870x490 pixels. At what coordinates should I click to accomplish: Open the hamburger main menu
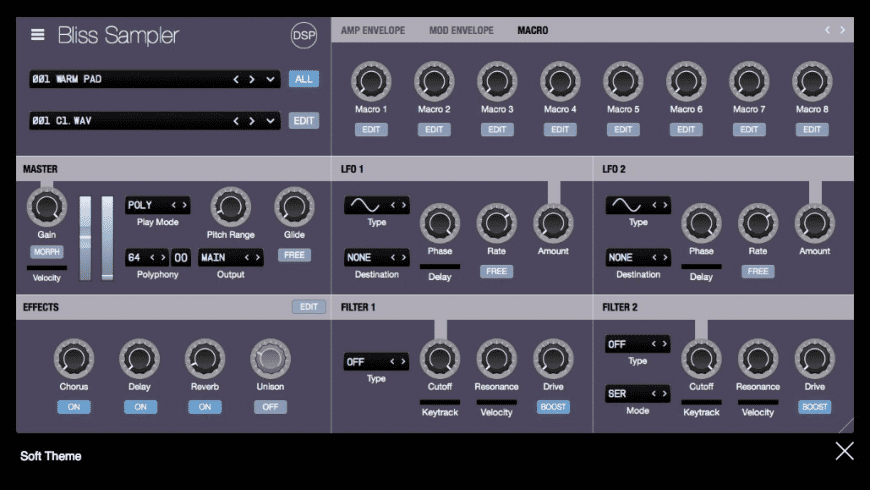coord(37,35)
